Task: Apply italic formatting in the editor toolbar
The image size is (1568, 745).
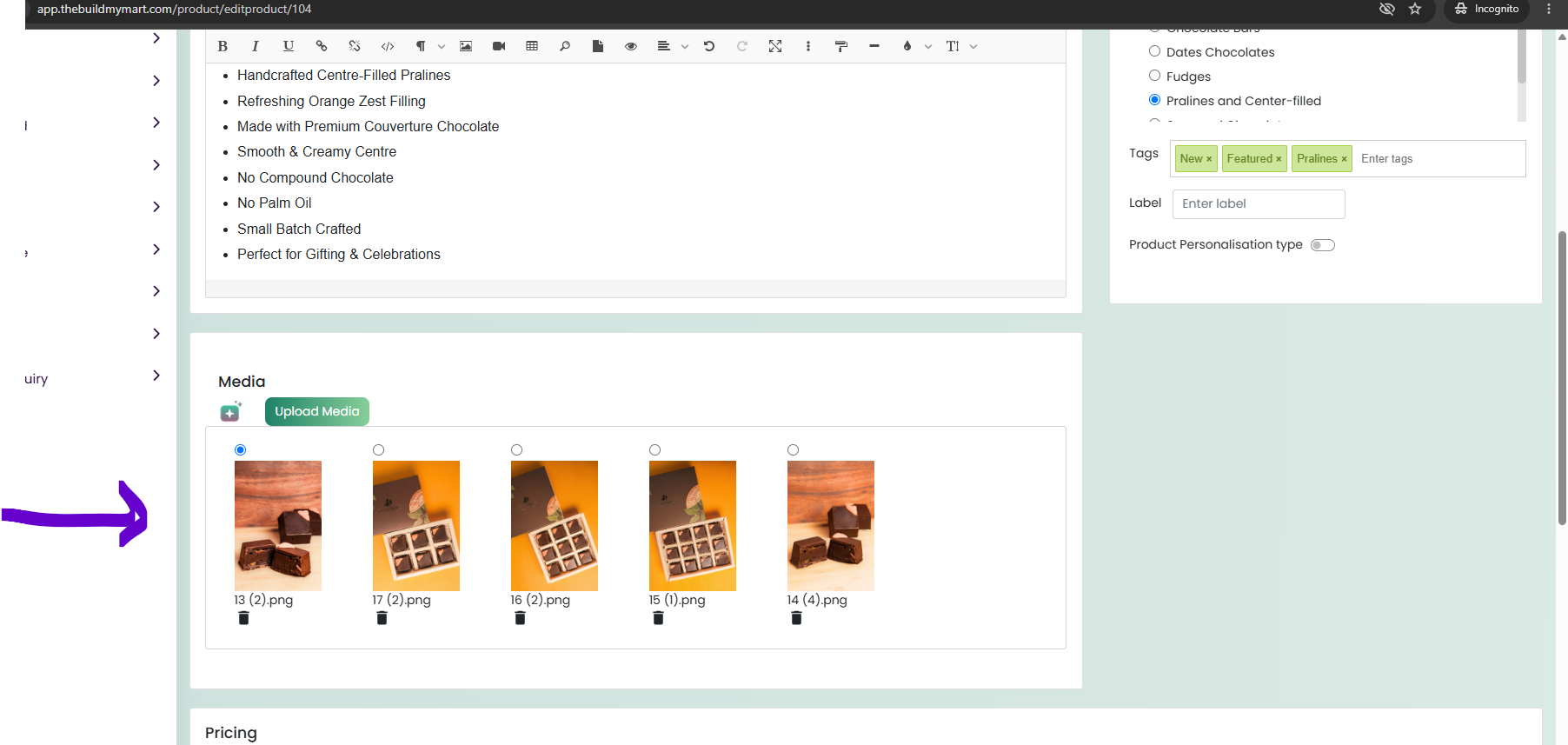Action: 256,46
